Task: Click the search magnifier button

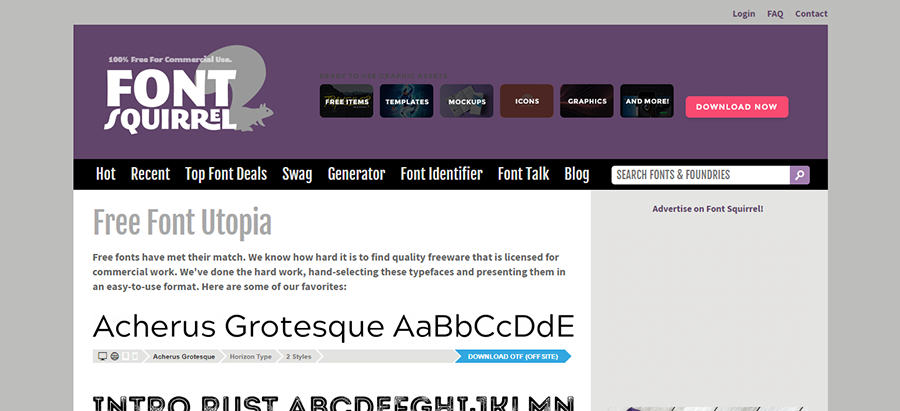Action: (x=799, y=175)
